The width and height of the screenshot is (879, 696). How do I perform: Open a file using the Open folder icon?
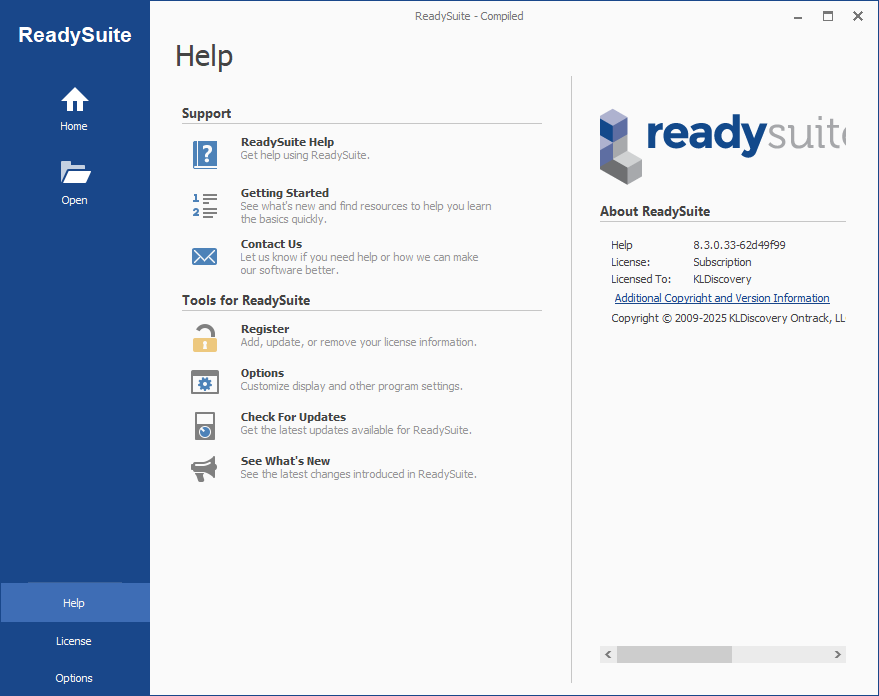(74, 172)
